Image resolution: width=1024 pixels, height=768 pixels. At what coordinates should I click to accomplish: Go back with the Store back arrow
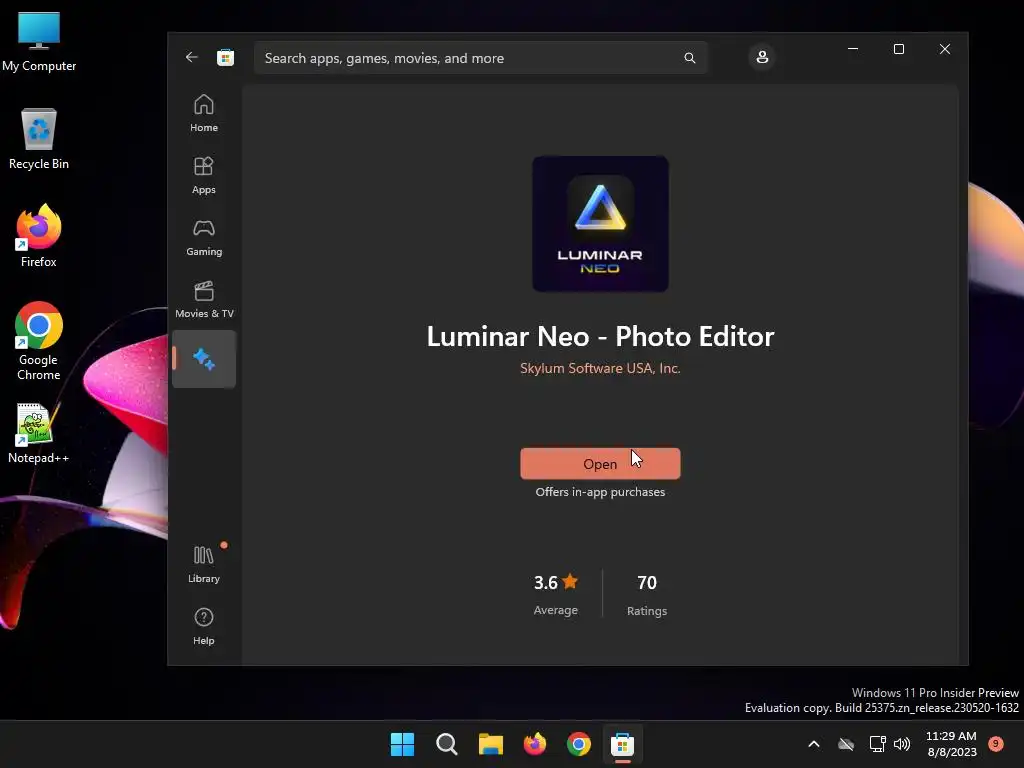point(191,57)
